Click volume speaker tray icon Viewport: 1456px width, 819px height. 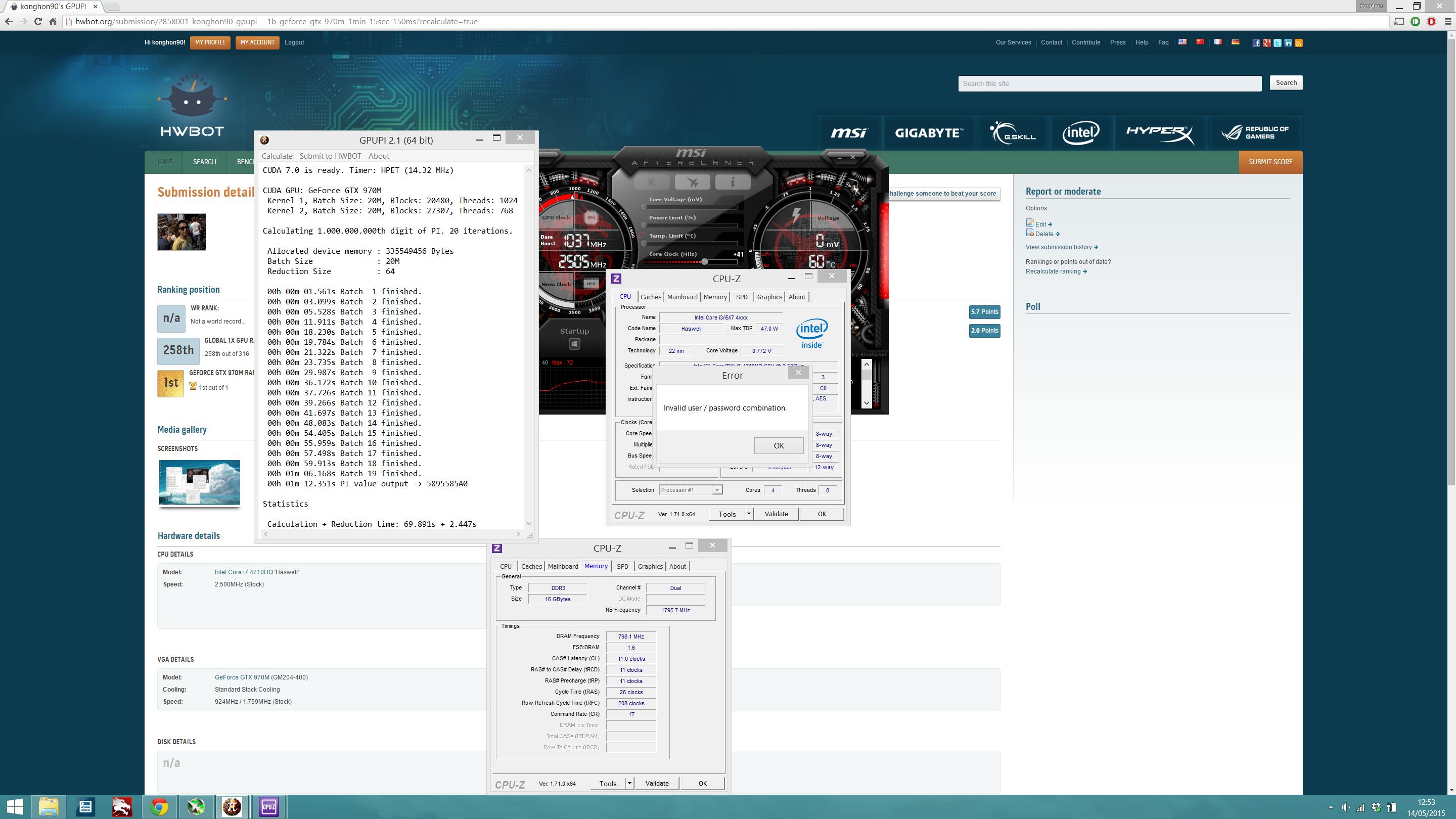click(x=1345, y=807)
